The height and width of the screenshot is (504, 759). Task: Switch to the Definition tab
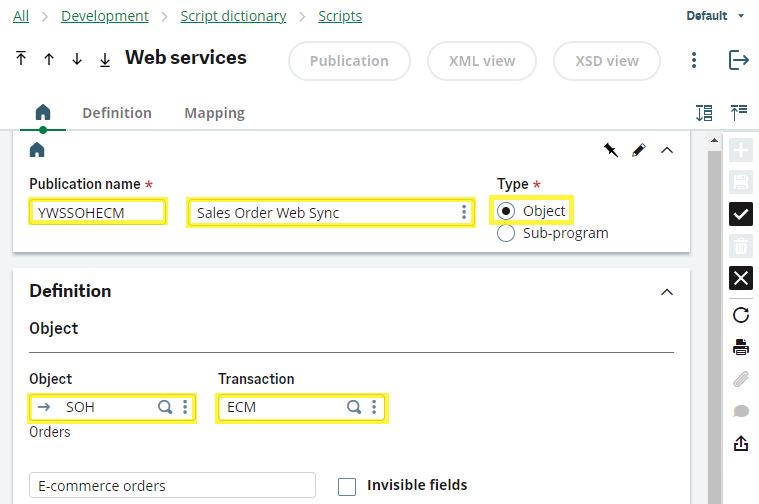(117, 113)
